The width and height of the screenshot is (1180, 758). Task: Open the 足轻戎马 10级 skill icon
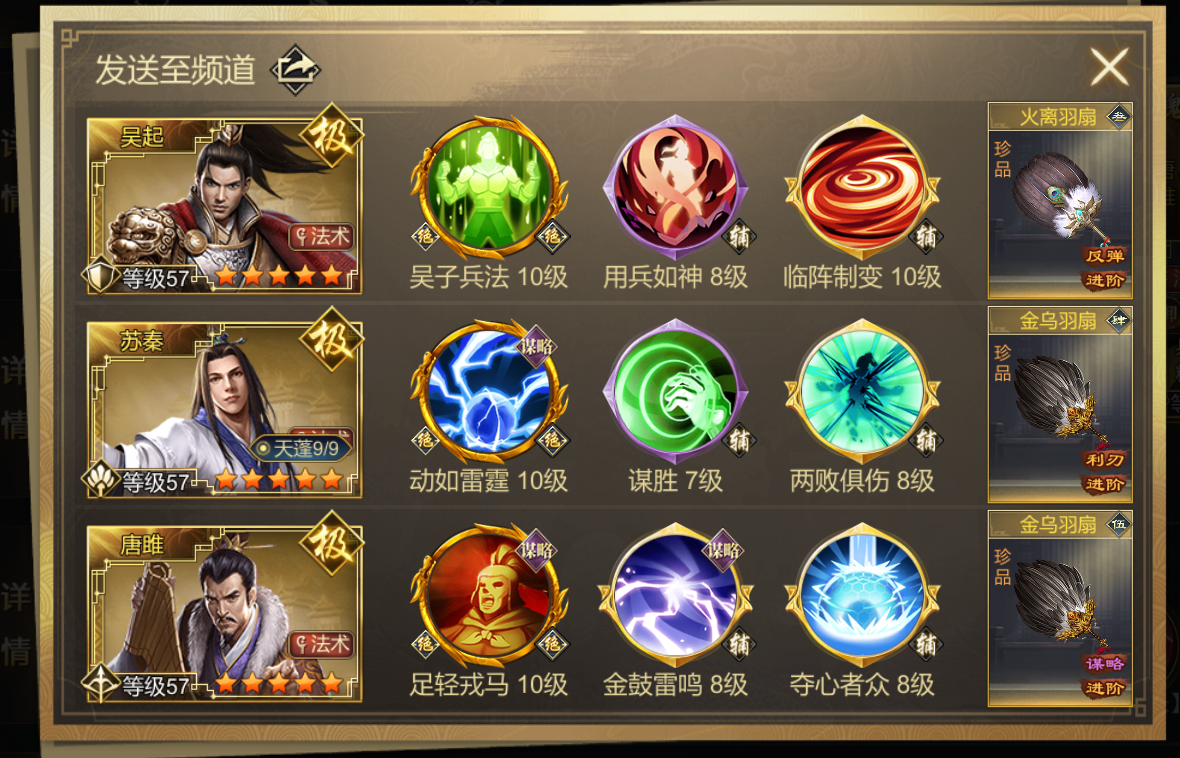[488, 595]
